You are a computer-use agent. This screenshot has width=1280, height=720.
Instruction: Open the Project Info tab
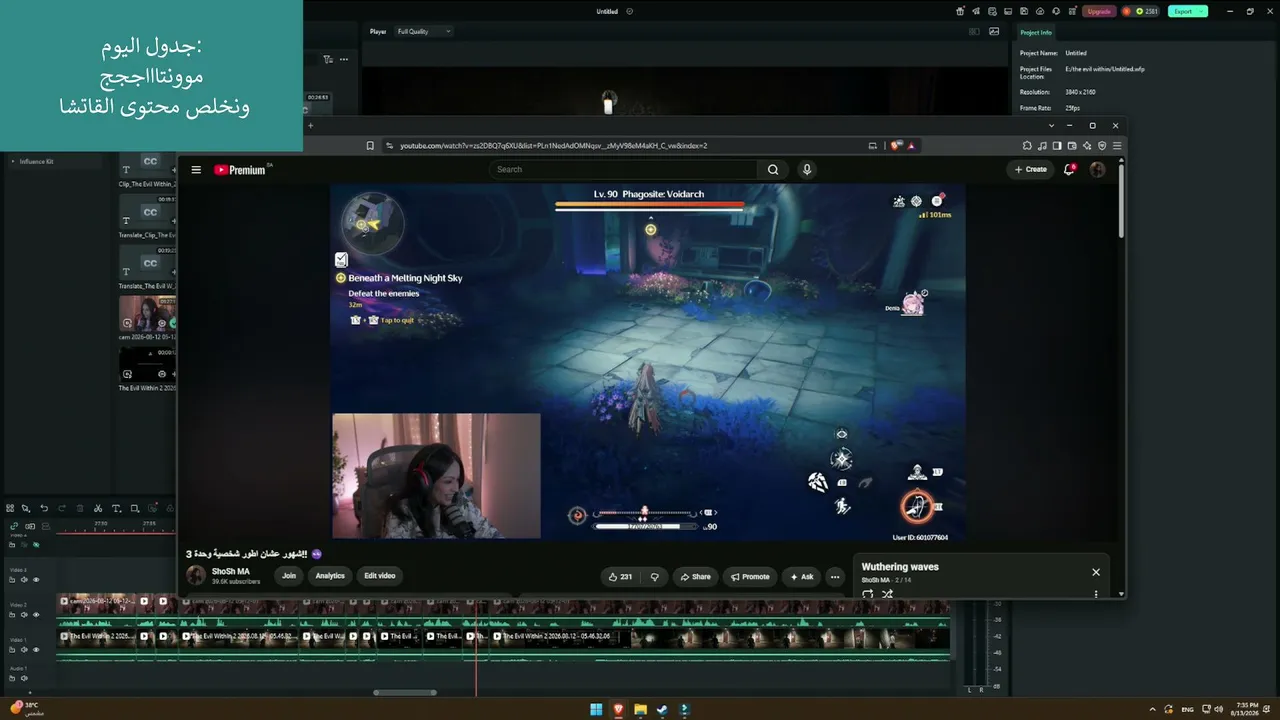pos(1036,32)
